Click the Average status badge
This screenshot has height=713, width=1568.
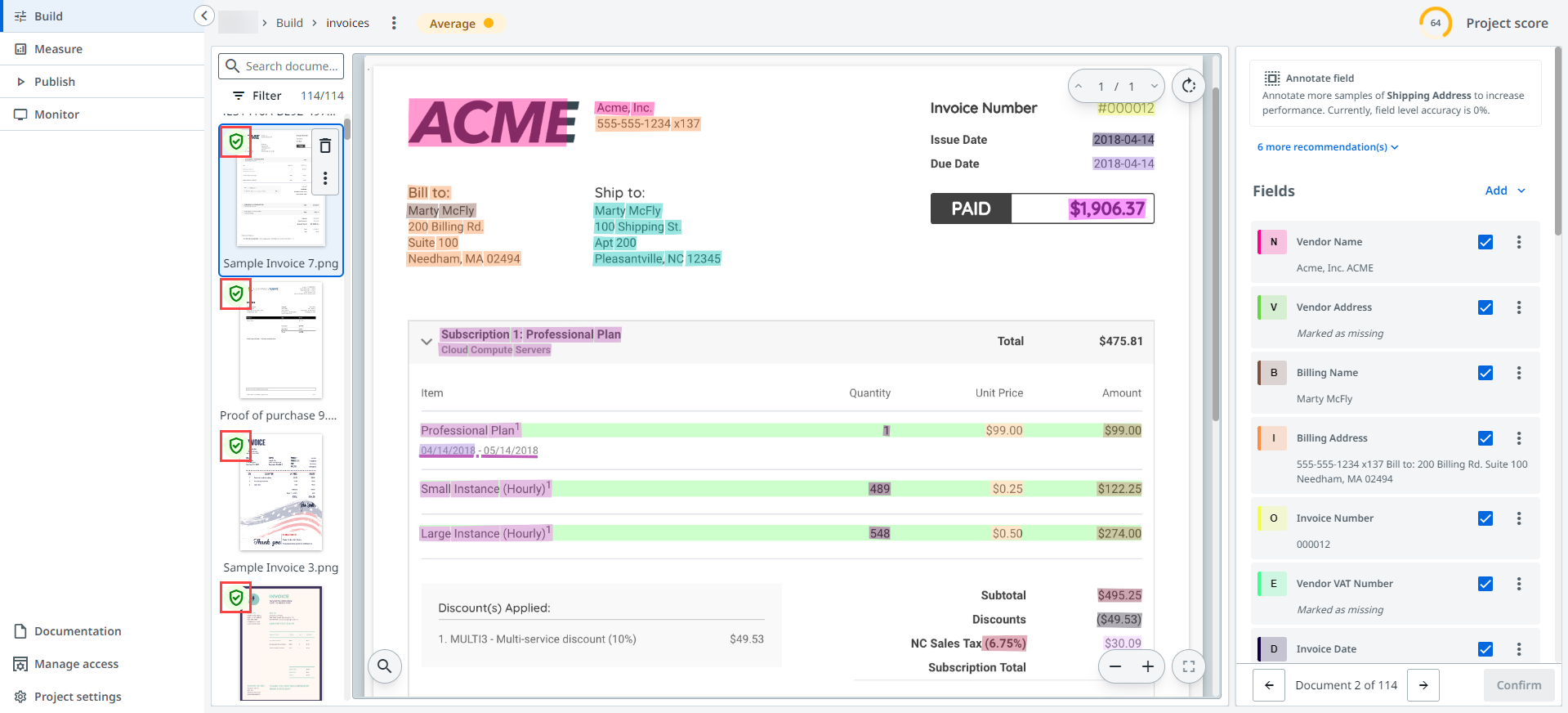point(461,24)
